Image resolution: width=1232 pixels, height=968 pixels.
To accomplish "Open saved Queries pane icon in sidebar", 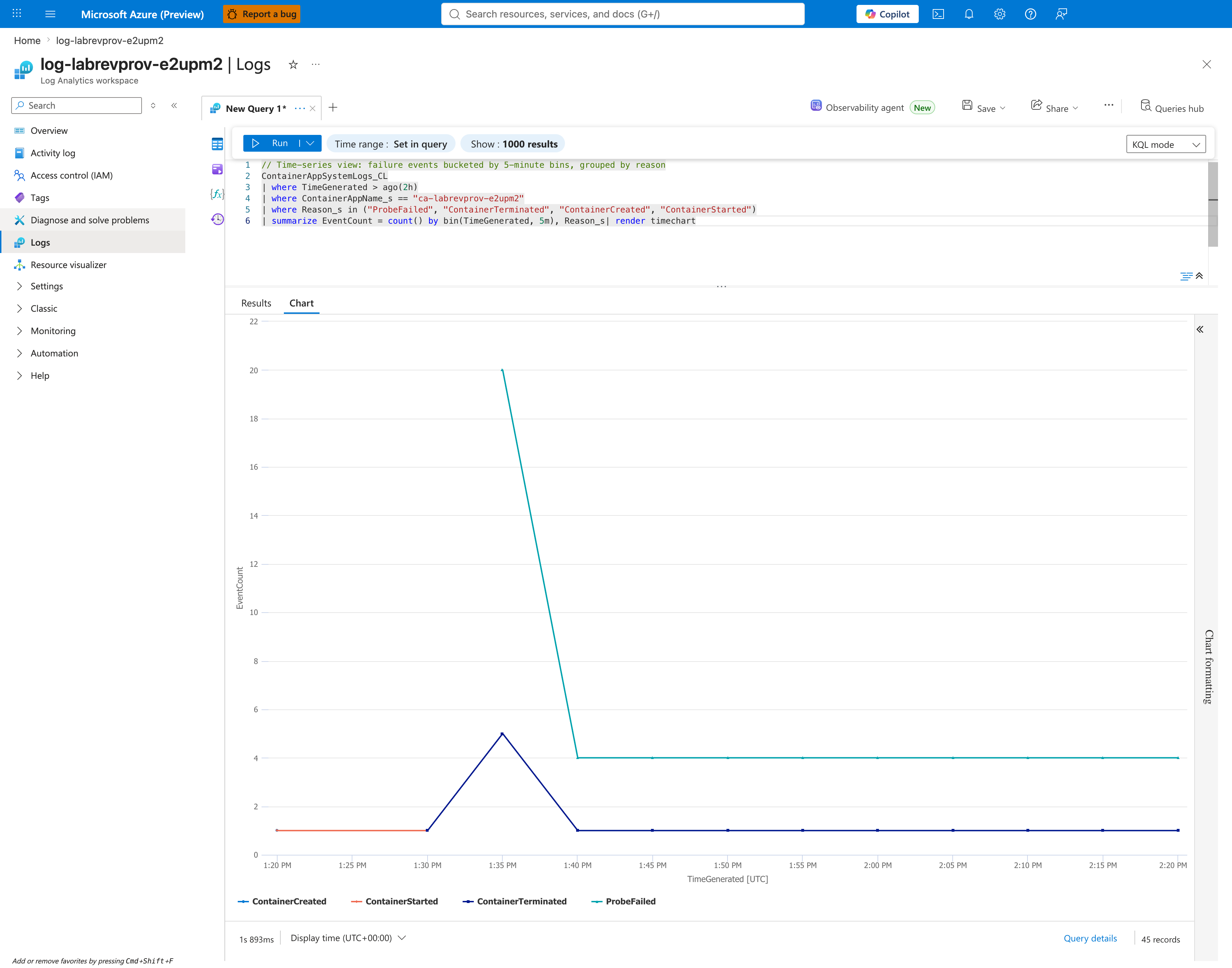I will coord(217,169).
